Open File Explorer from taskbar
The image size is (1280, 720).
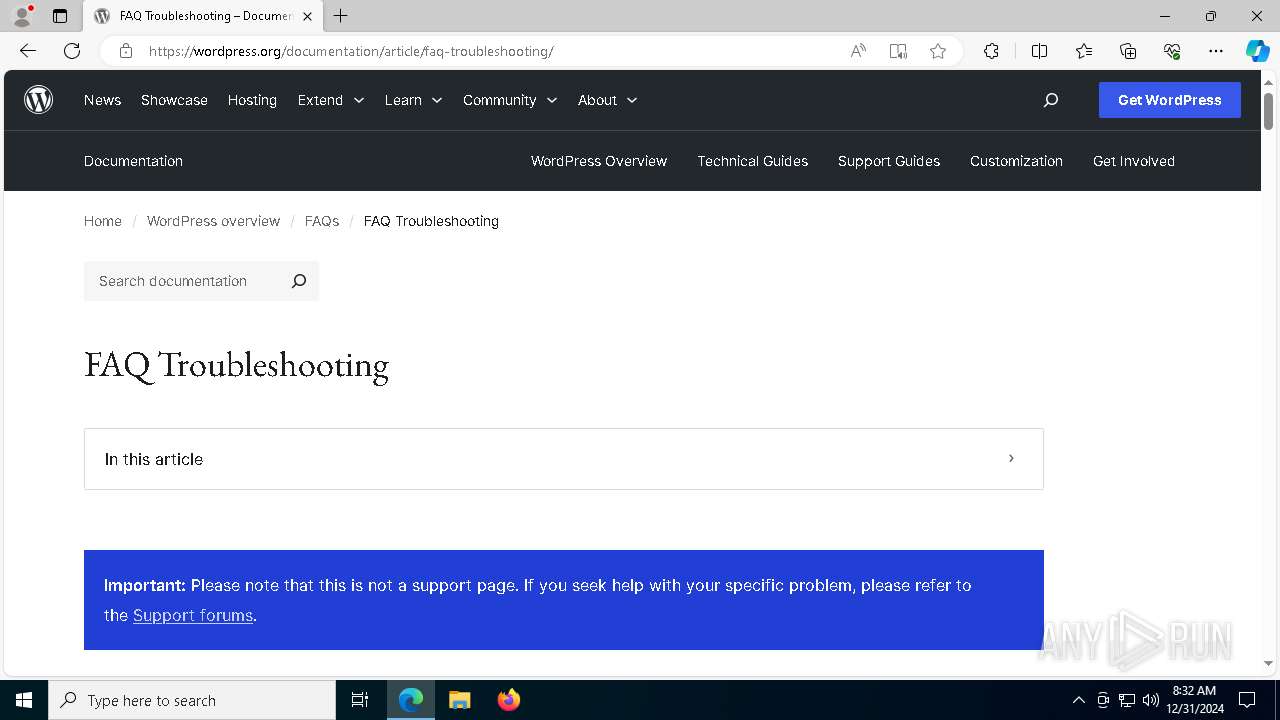point(459,700)
